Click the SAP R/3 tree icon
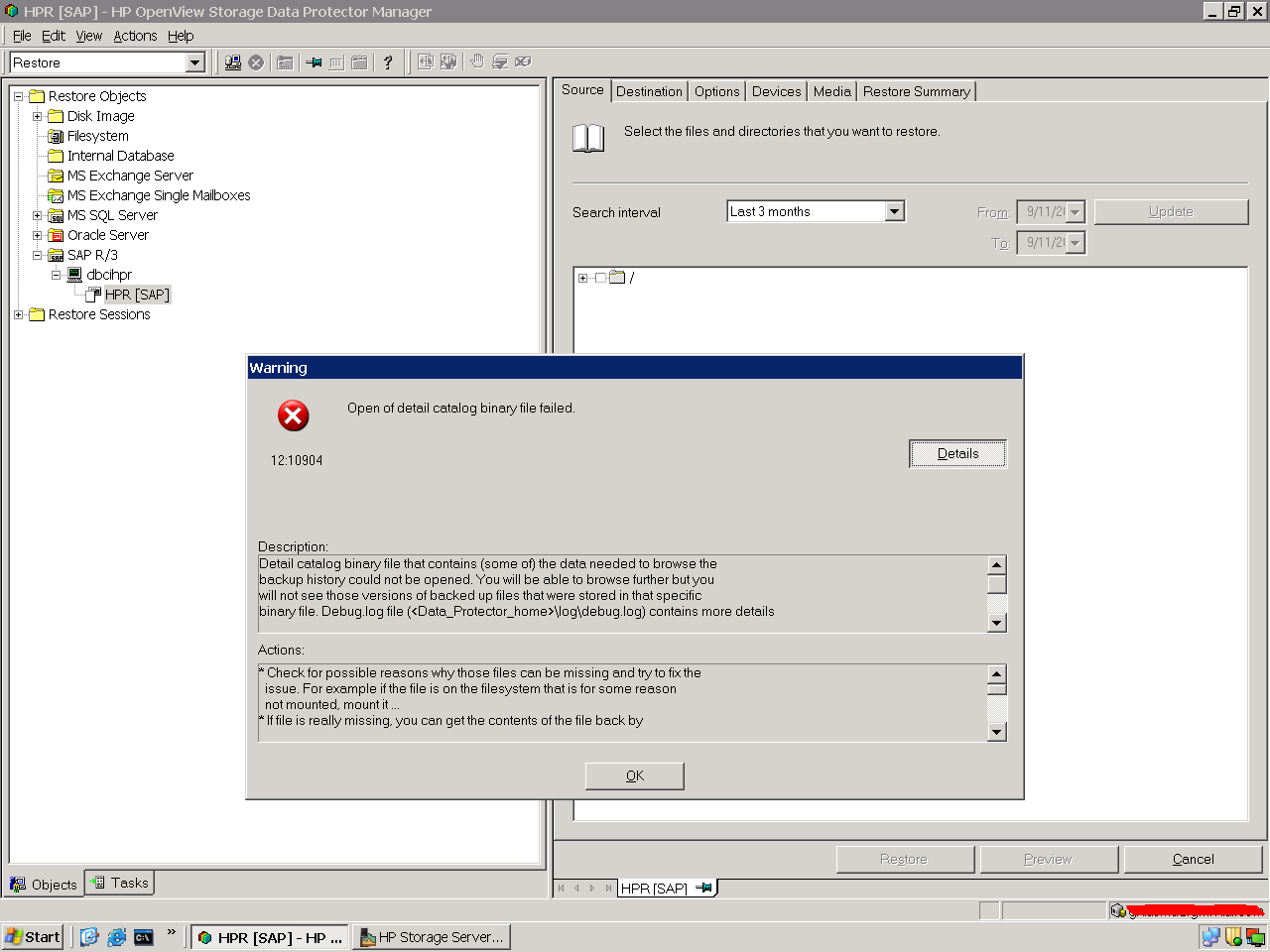Image resolution: width=1270 pixels, height=952 pixels. [x=56, y=255]
